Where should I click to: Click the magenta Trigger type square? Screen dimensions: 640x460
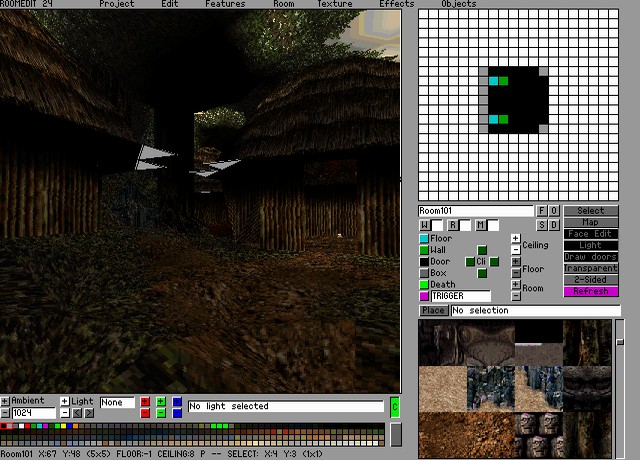pyautogui.click(x=424, y=297)
